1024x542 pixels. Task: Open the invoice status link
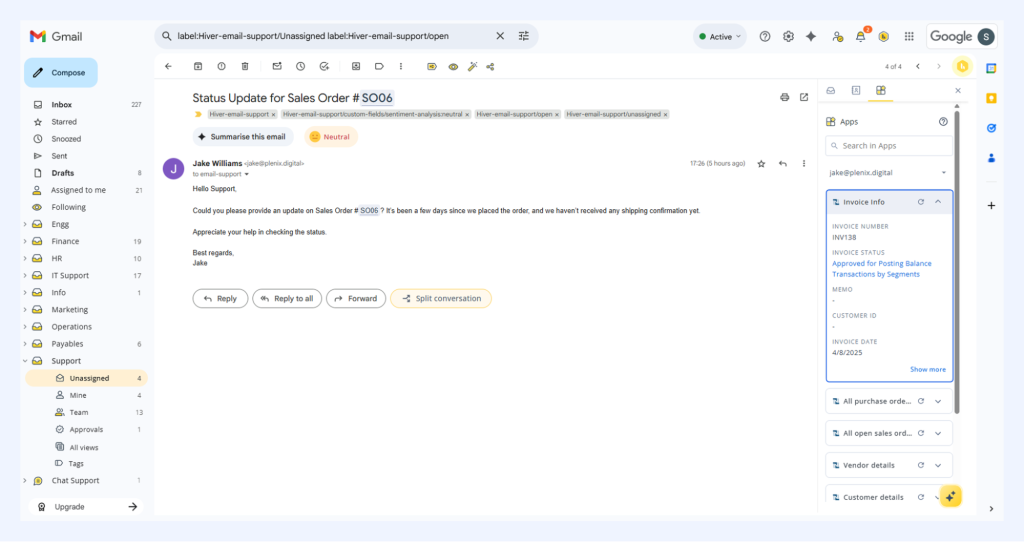(x=882, y=269)
